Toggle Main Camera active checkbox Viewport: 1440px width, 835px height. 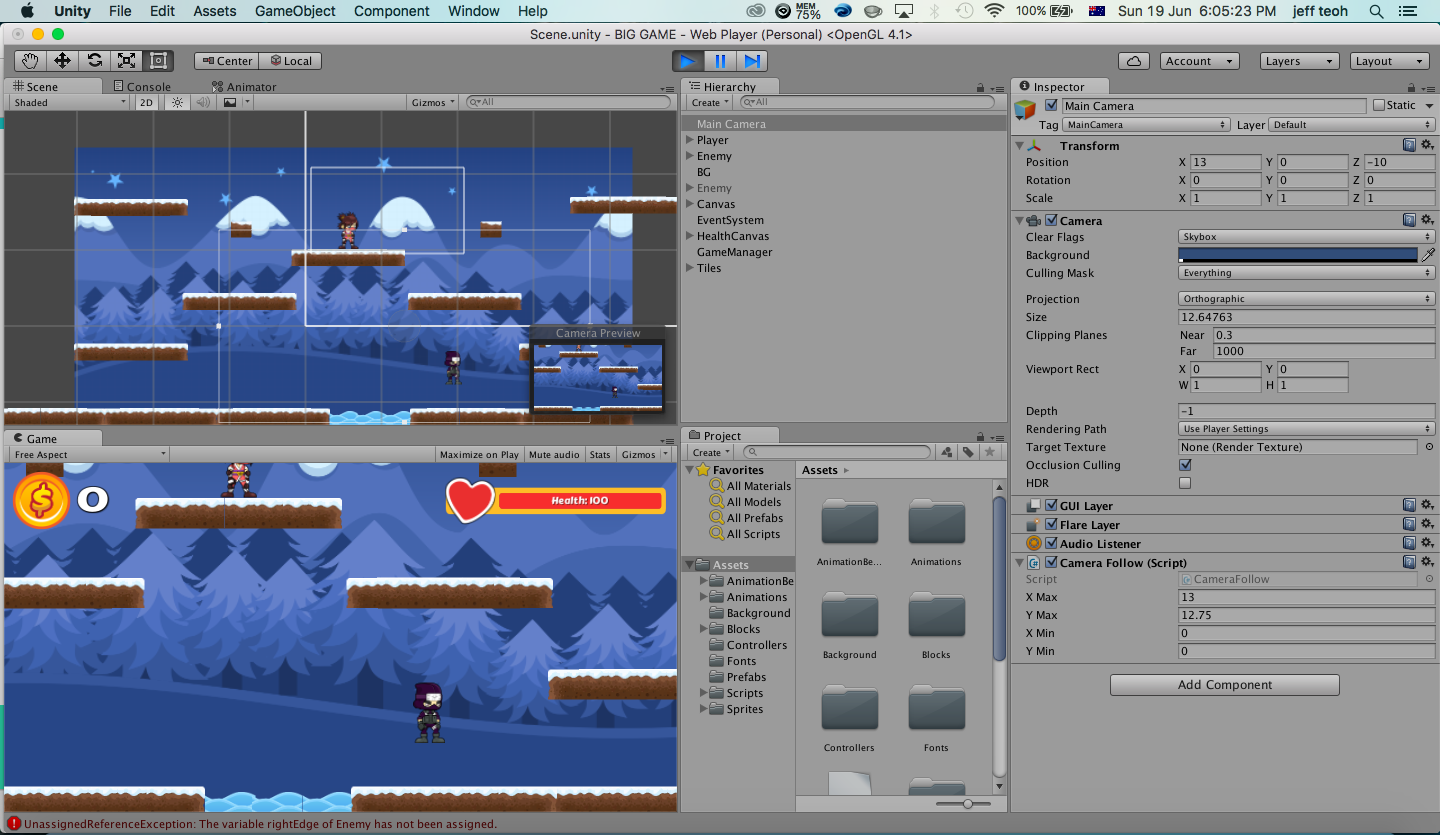pos(1051,105)
